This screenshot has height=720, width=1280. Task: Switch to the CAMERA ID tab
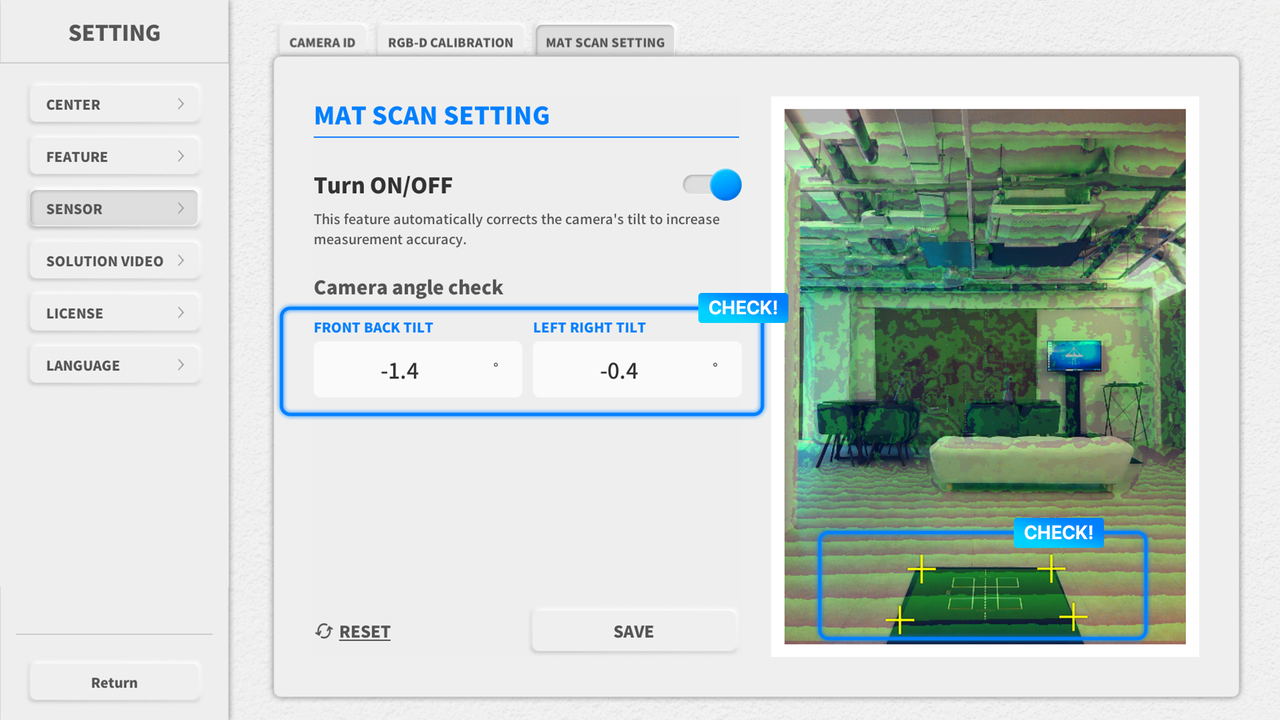click(322, 42)
